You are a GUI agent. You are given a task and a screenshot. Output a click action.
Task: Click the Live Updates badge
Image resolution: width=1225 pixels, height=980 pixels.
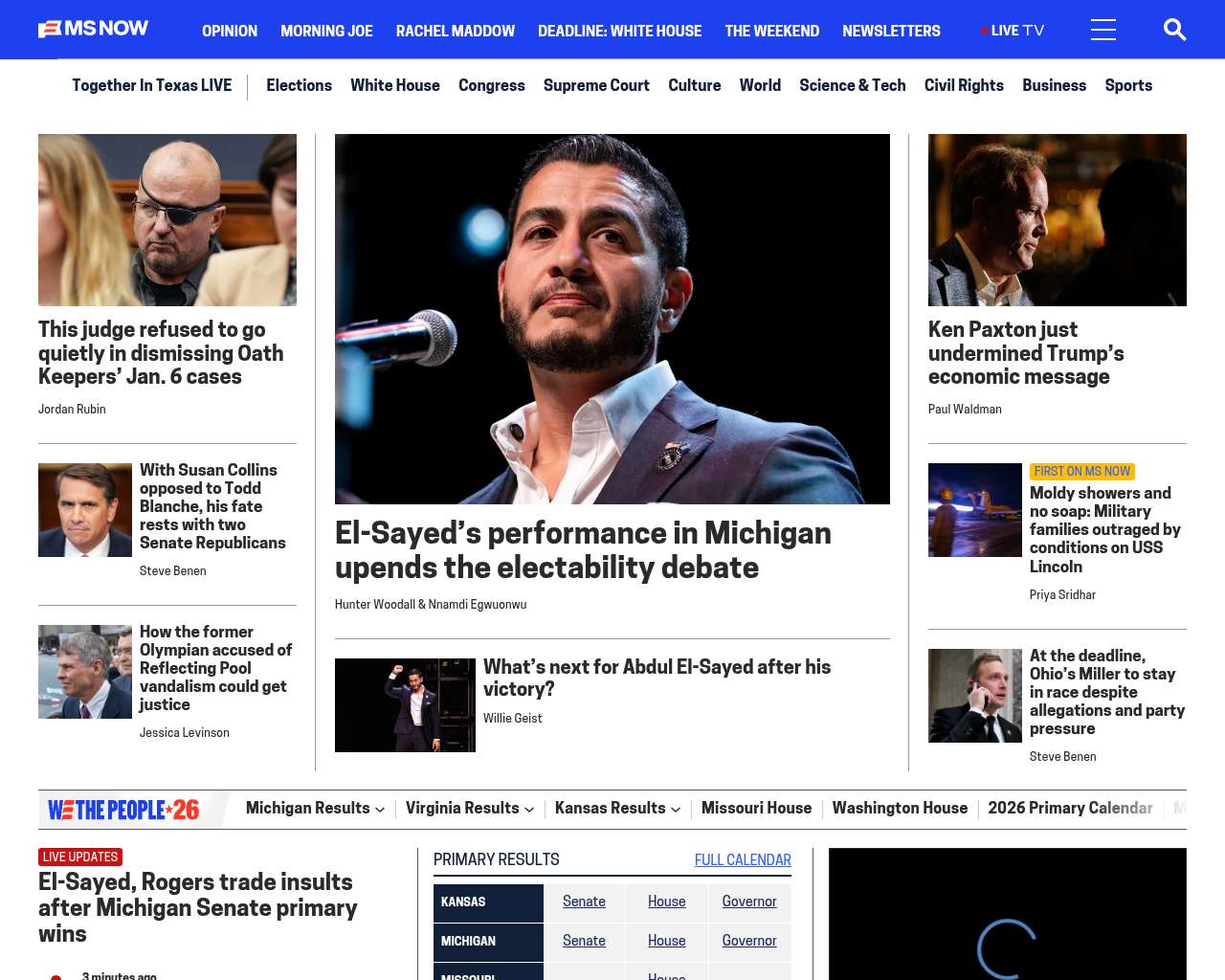tap(80, 857)
